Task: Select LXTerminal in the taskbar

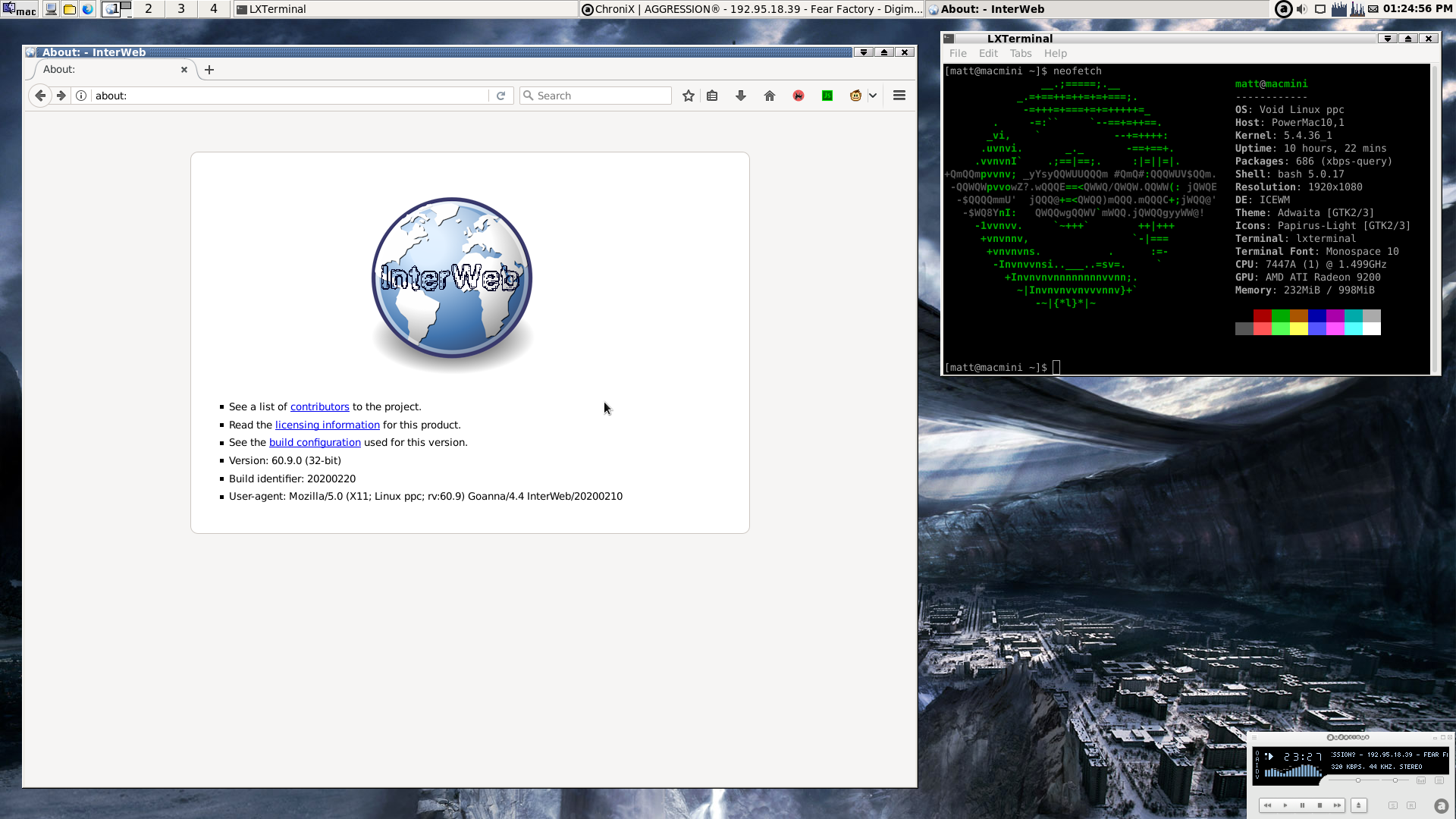Action: tap(406, 9)
